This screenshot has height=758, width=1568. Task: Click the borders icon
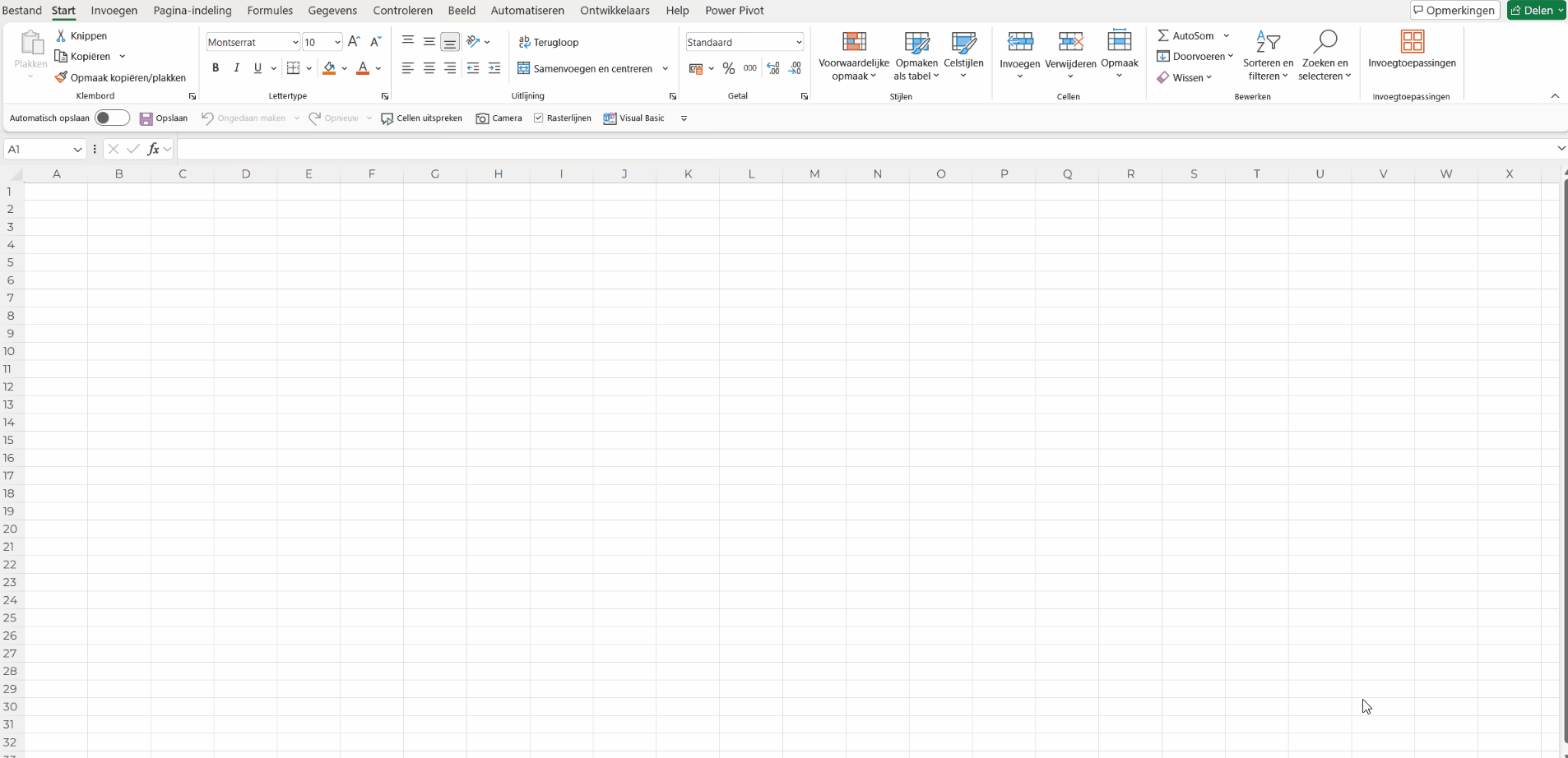click(293, 68)
